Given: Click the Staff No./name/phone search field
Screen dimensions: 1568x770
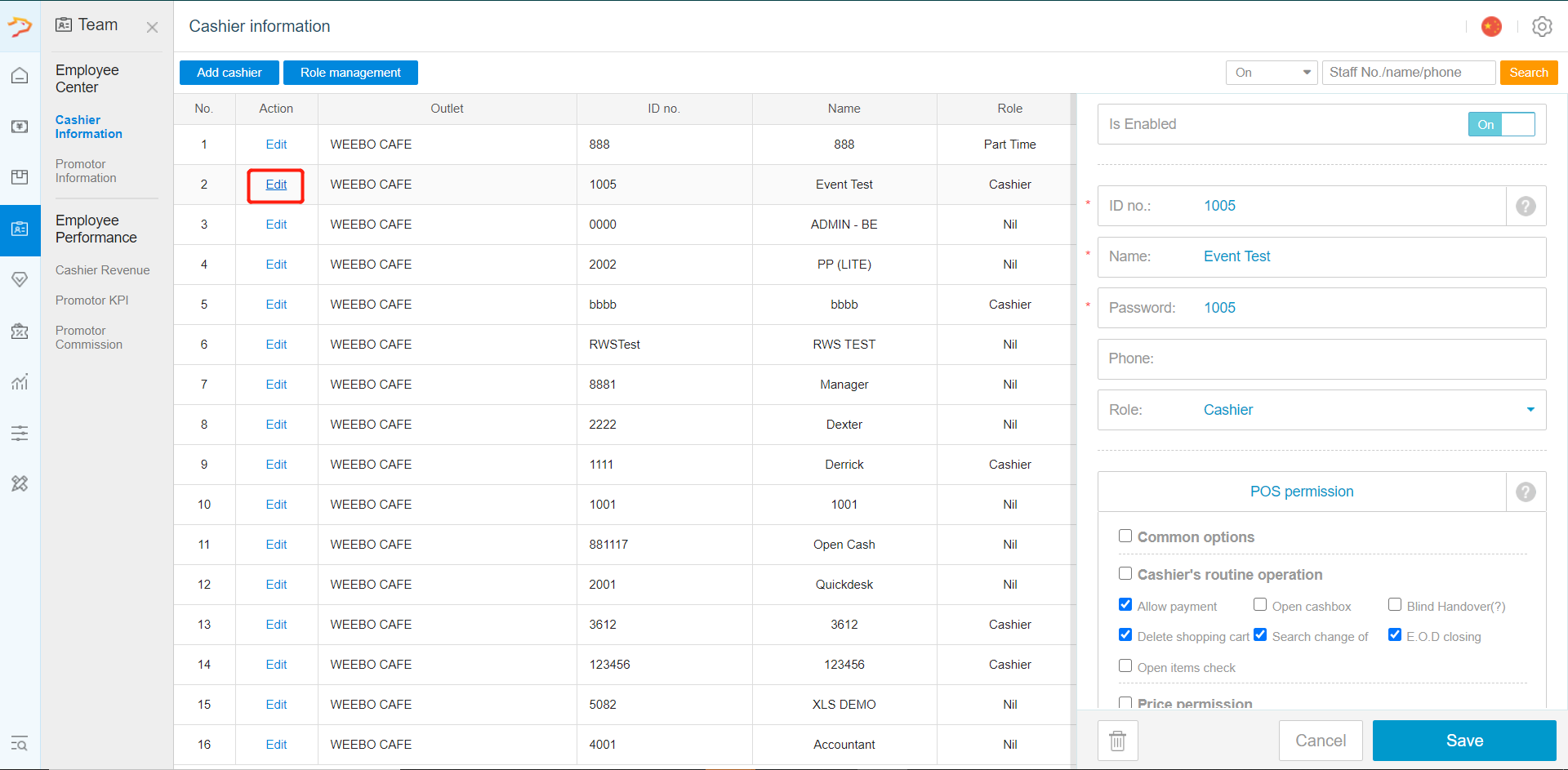Looking at the screenshot, I should tap(1409, 73).
